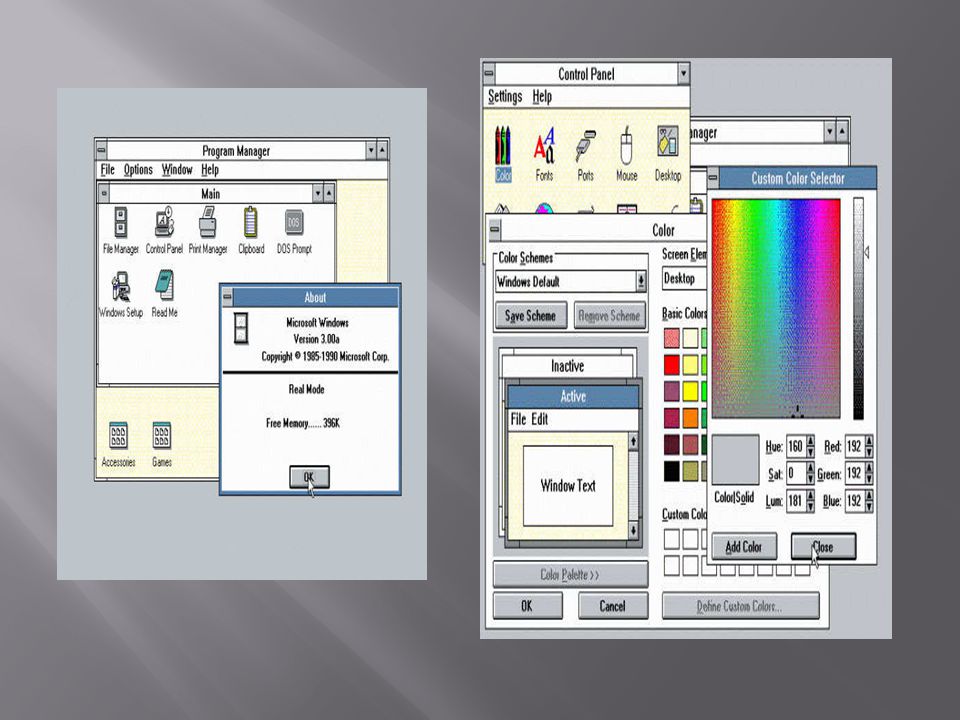Open the Screen Element Desktop combo box
The image size is (960, 720).
tap(684, 279)
